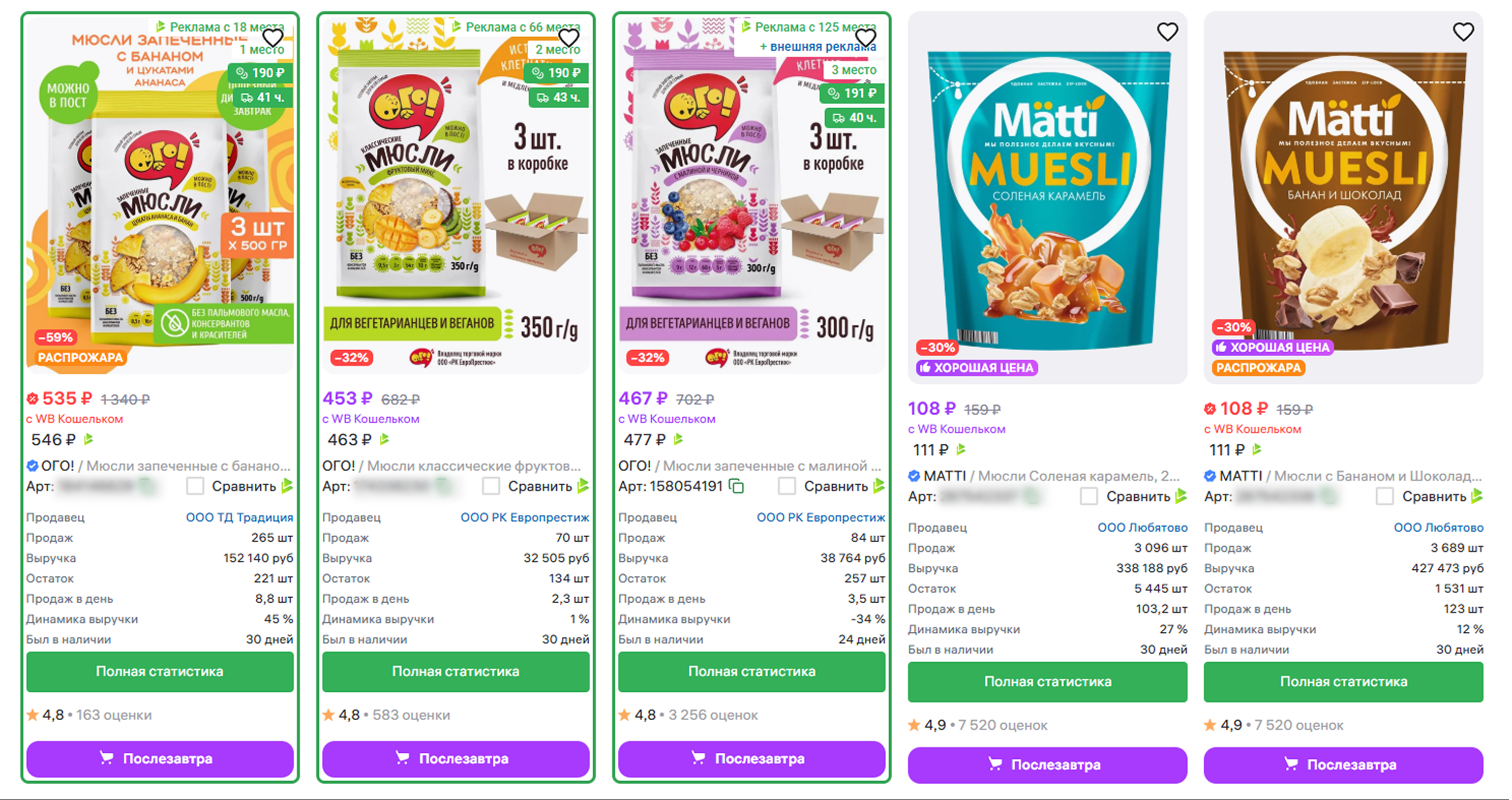
Task: Click green icon beside 111 ₽ Salted Caramel
Action: 961,450
